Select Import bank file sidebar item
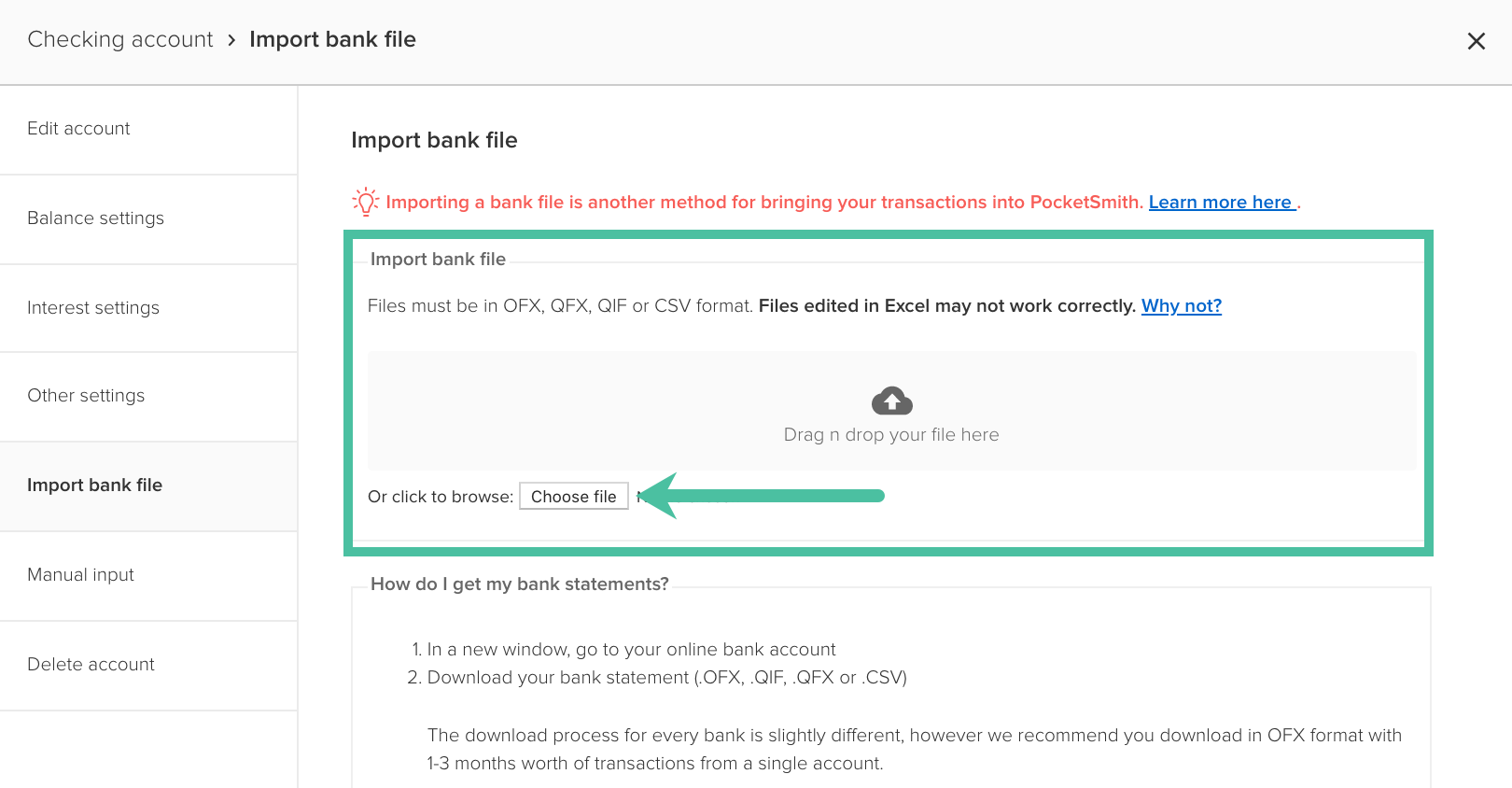 pyautogui.click(x=148, y=485)
